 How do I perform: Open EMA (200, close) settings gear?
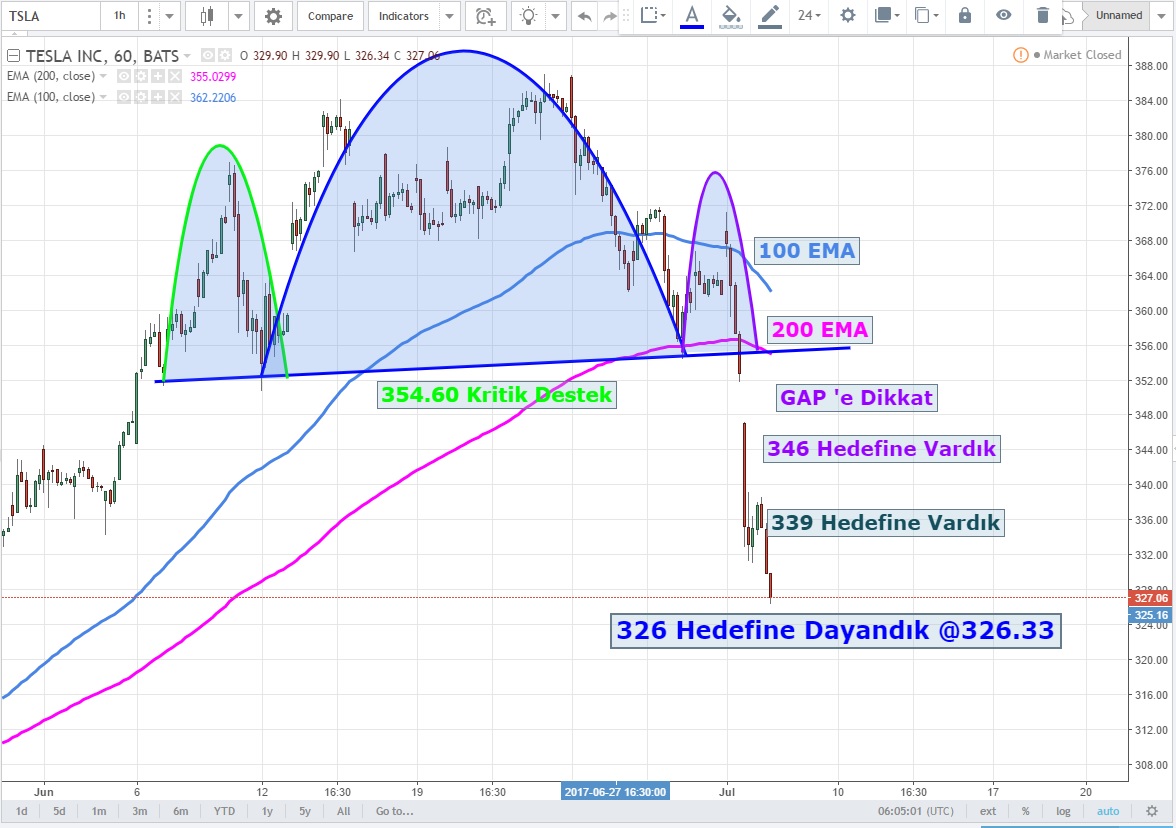point(141,76)
